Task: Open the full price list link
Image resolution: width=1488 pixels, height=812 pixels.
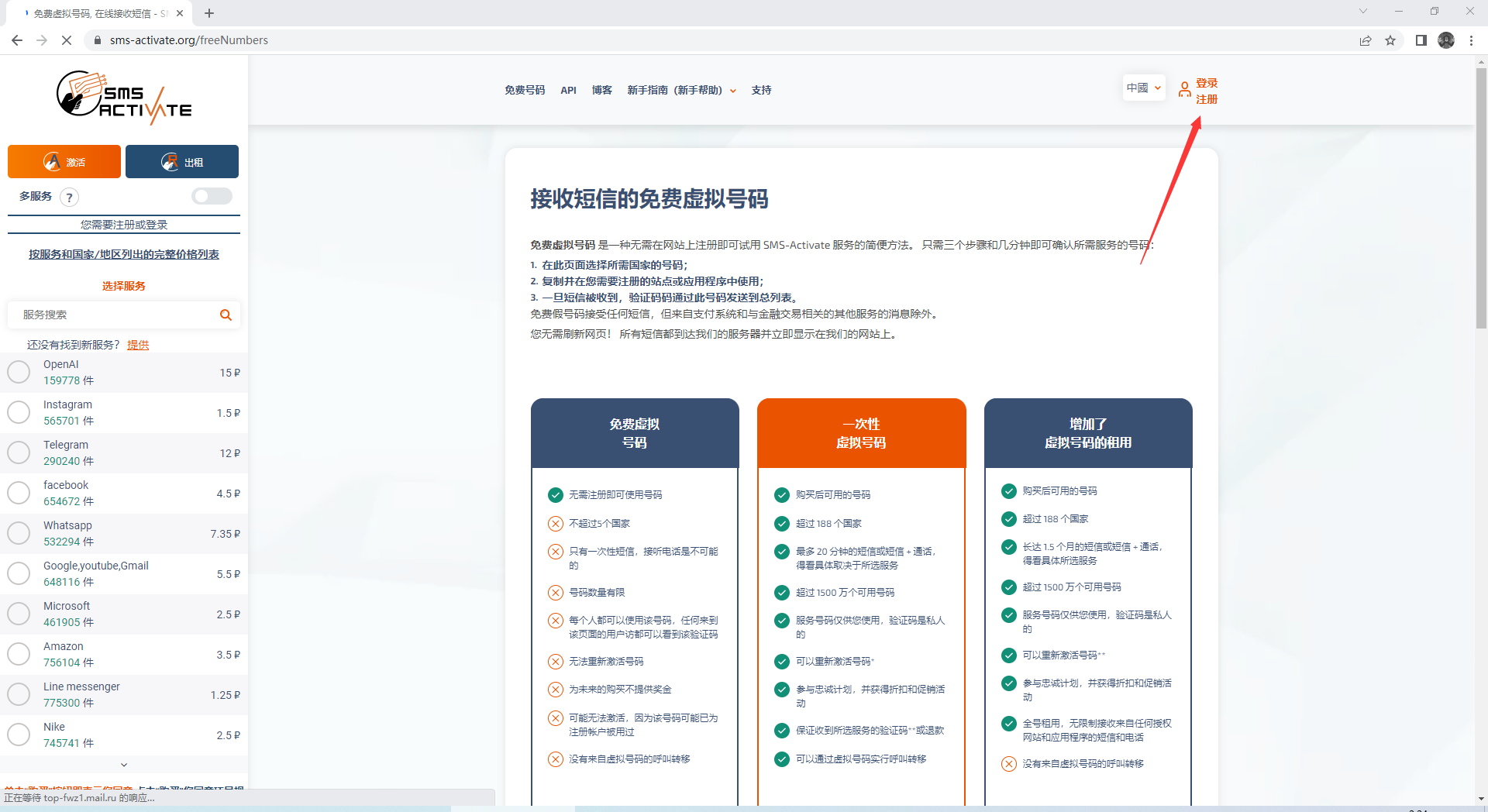Action: [122, 254]
